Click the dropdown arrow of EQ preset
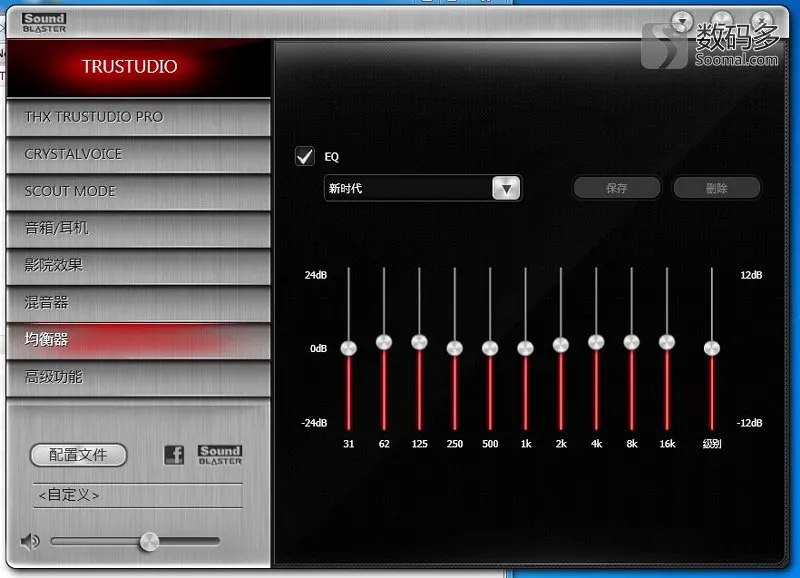 point(506,188)
